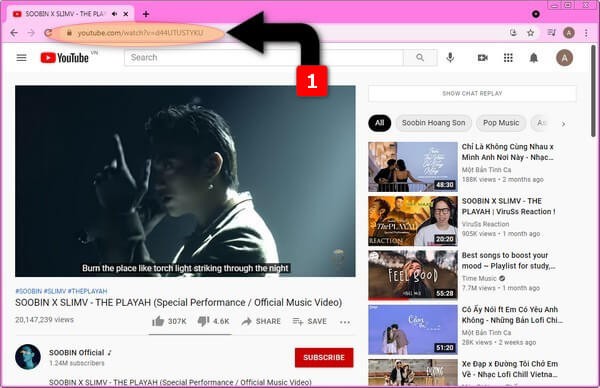600x388 pixels.
Task: Select the Soobin Hoang Son filter chip
Action: (x=434, y=123)
